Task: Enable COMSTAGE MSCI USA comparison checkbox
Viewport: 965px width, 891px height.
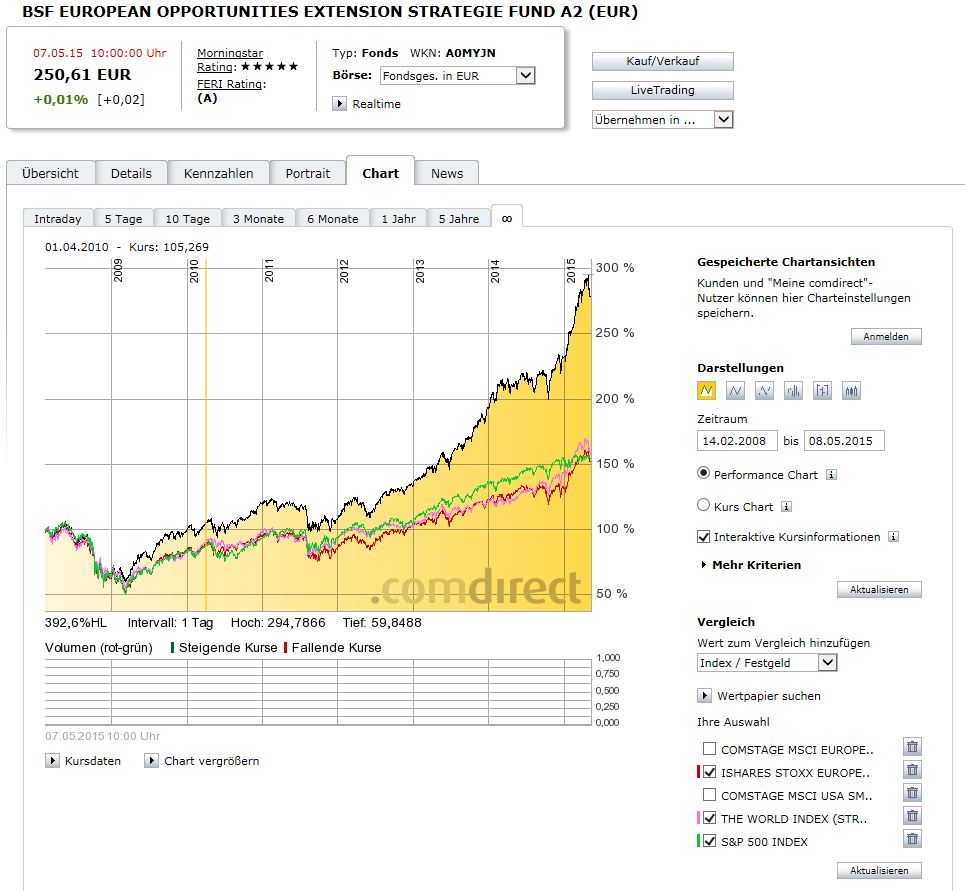Action: tap(709, 795)
